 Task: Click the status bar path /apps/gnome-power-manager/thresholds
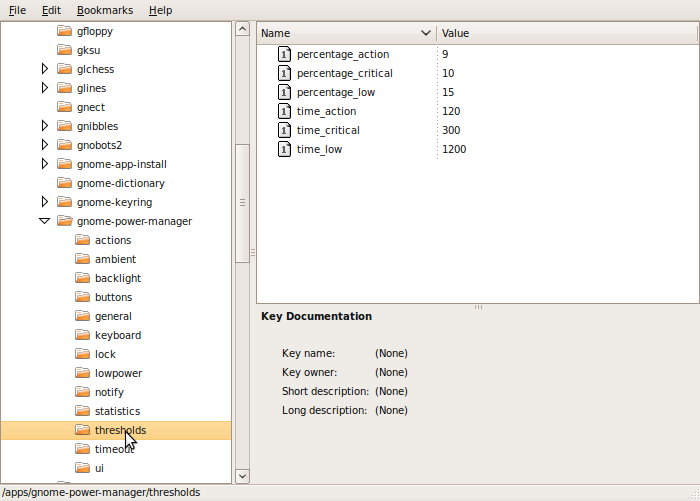coord(101,492)
